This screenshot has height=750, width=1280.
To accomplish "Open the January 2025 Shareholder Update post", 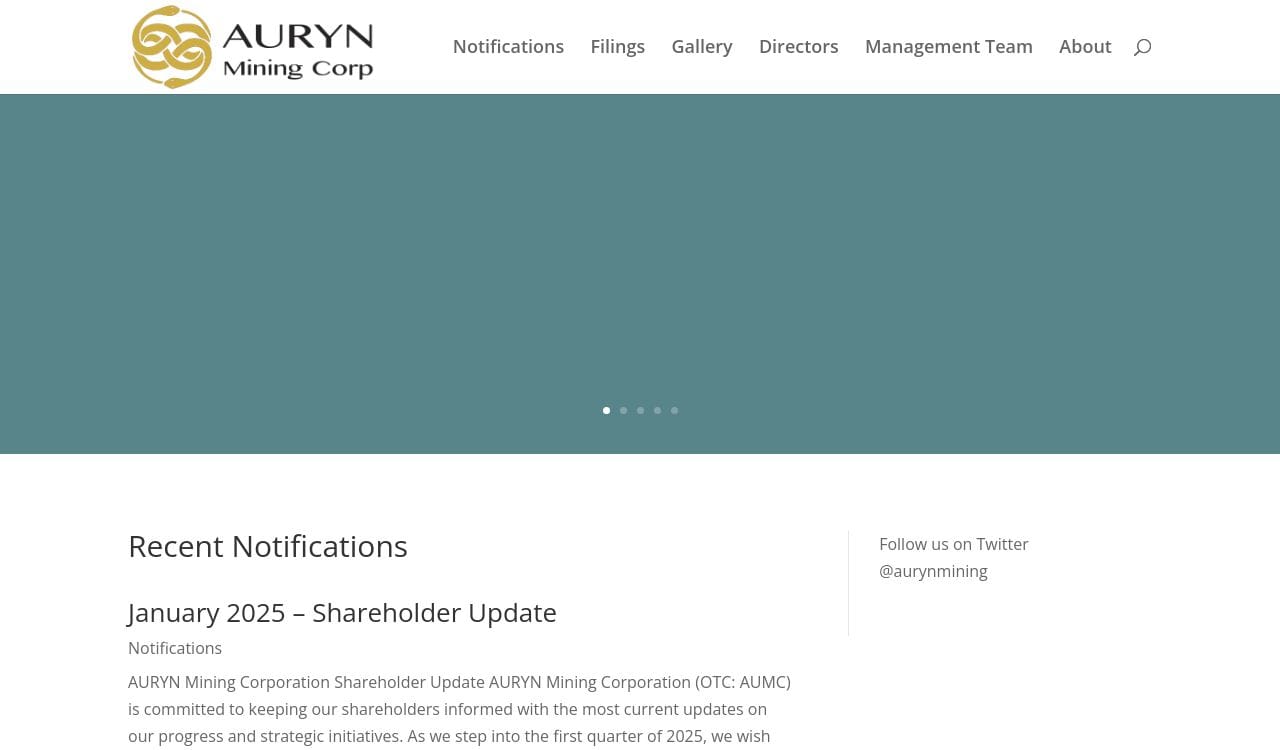I will coord(342,612).
